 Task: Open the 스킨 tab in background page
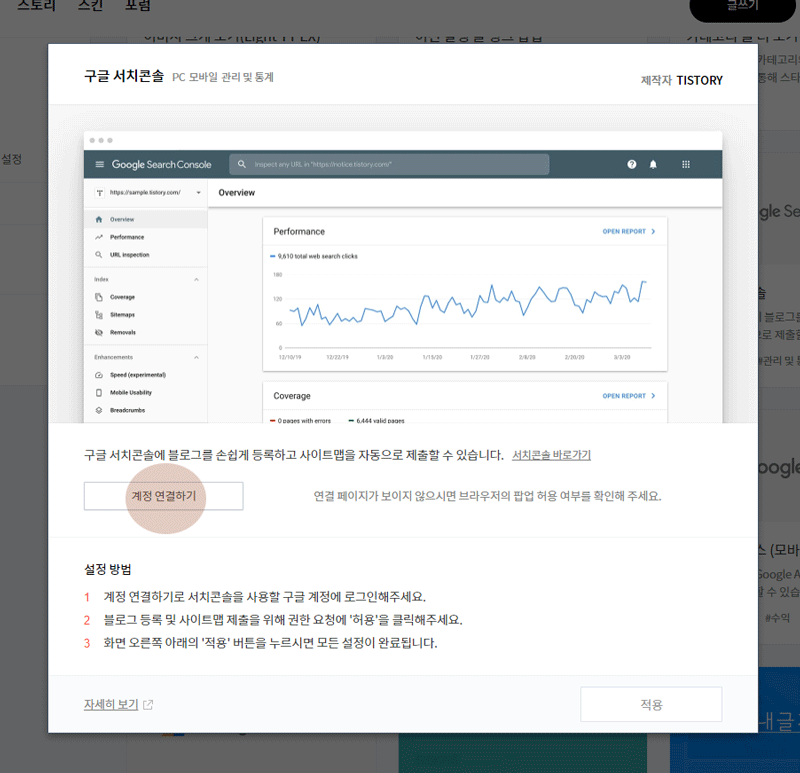click(90, 6)
